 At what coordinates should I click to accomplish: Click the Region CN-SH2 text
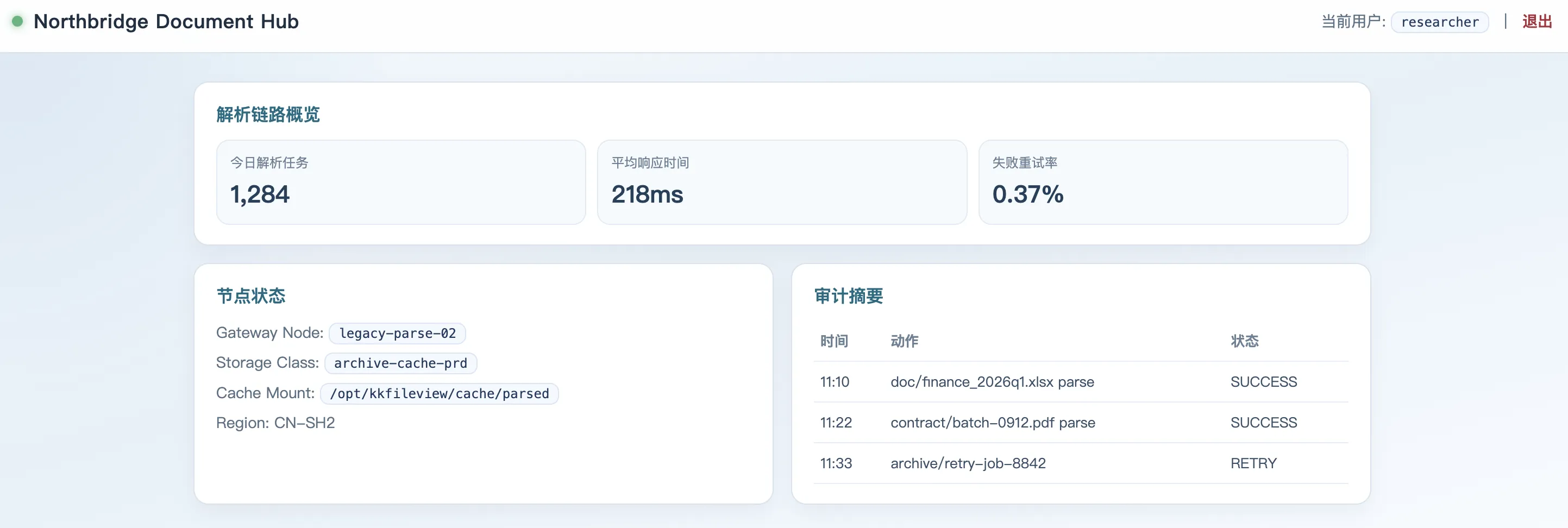(x=275, y=423)
